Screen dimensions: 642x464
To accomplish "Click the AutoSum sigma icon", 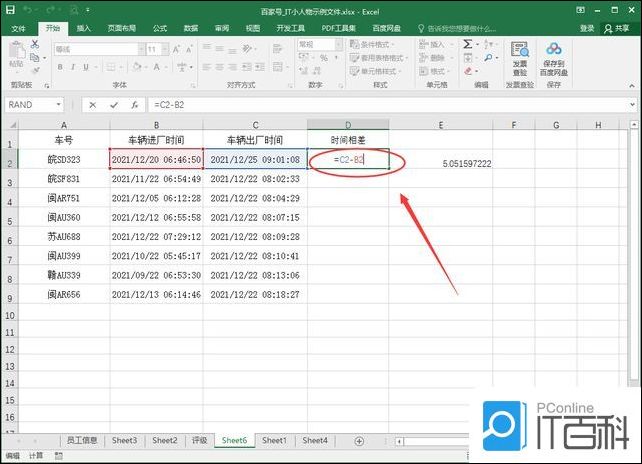I will (467, 45).
